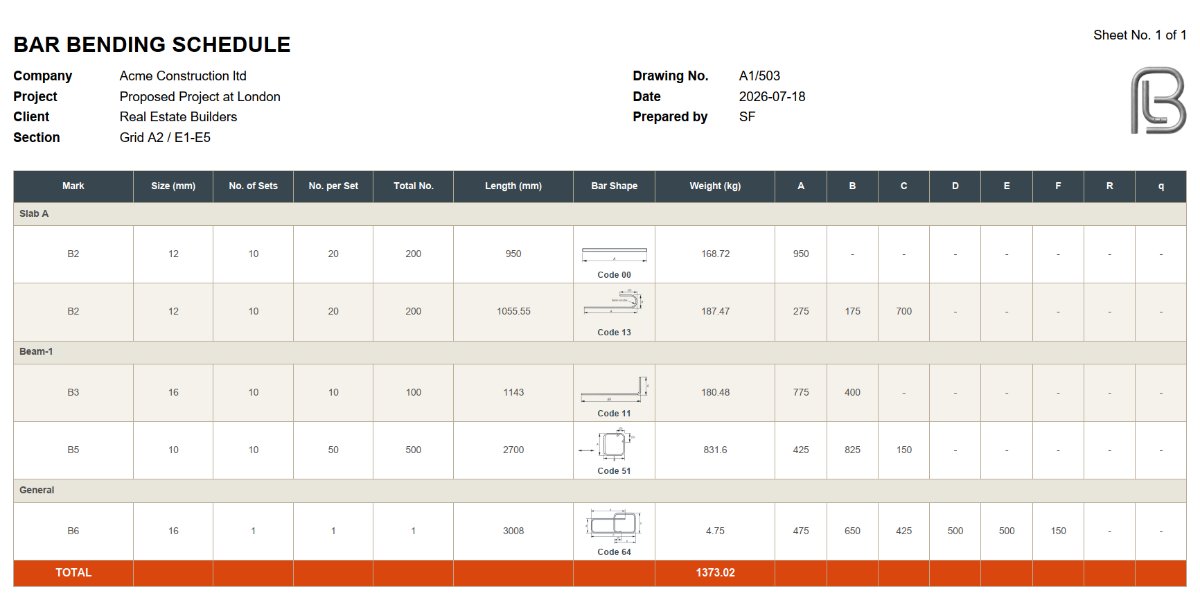
Task: Click Sheet No. 1 of 1
Action: point(1140,35)
